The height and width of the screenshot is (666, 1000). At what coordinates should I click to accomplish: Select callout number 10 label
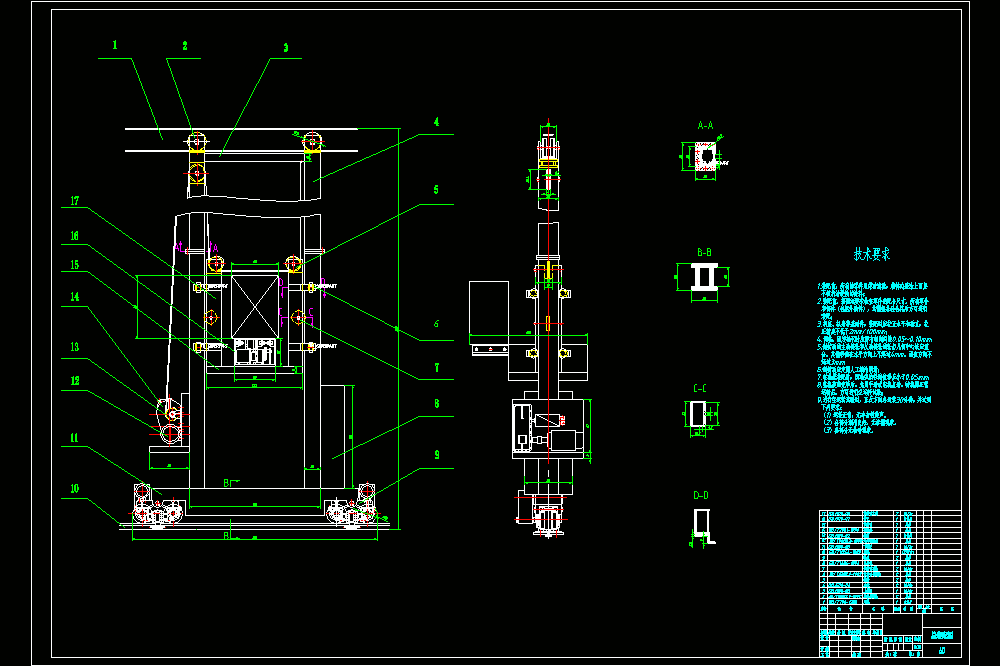point(75,489)
